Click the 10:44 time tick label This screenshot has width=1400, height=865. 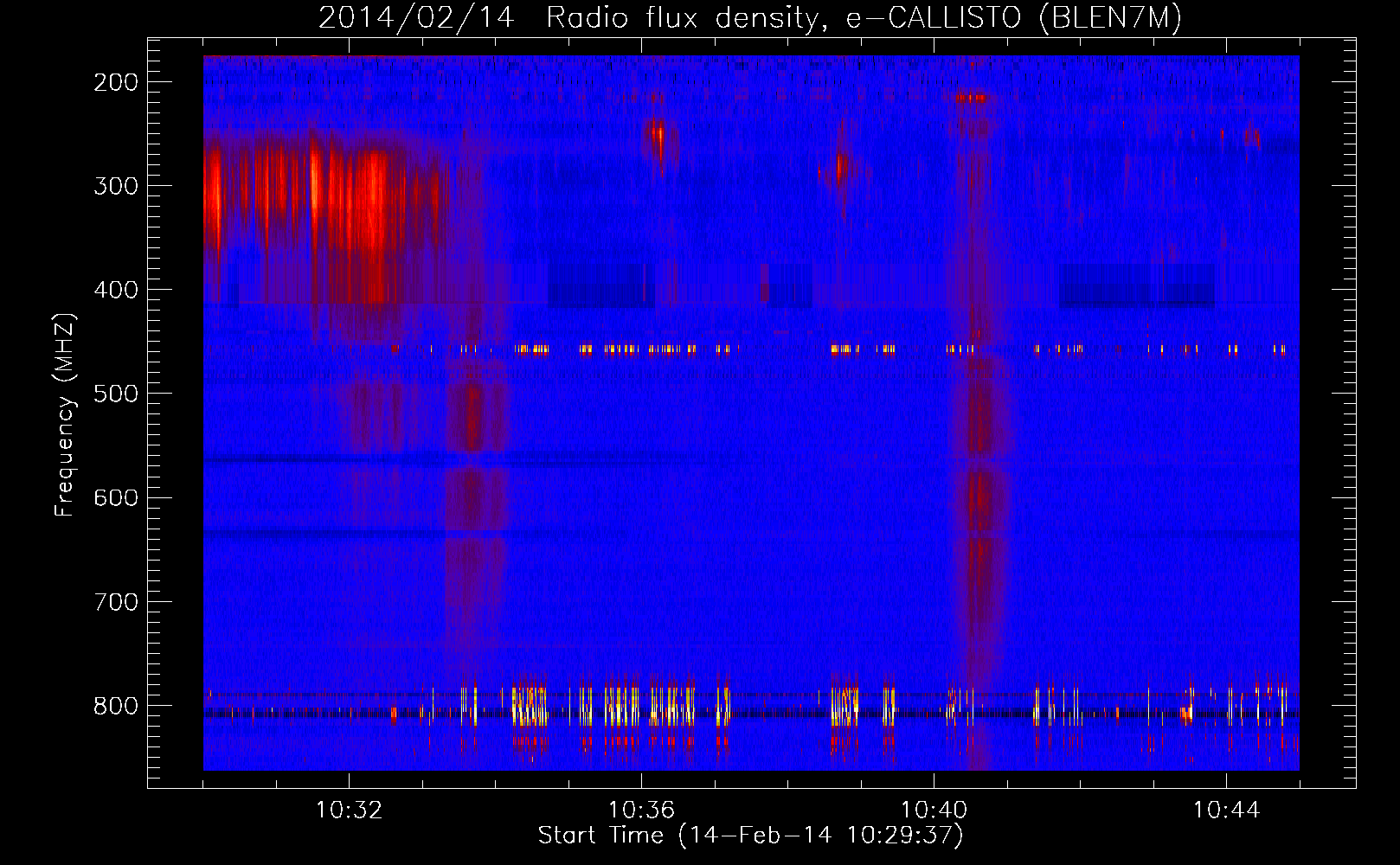tap(1226, 811)
